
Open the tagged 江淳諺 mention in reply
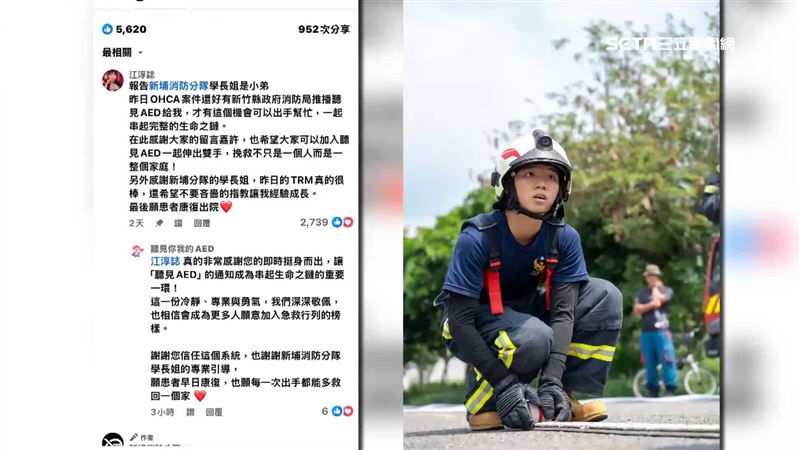click(165, 261)
